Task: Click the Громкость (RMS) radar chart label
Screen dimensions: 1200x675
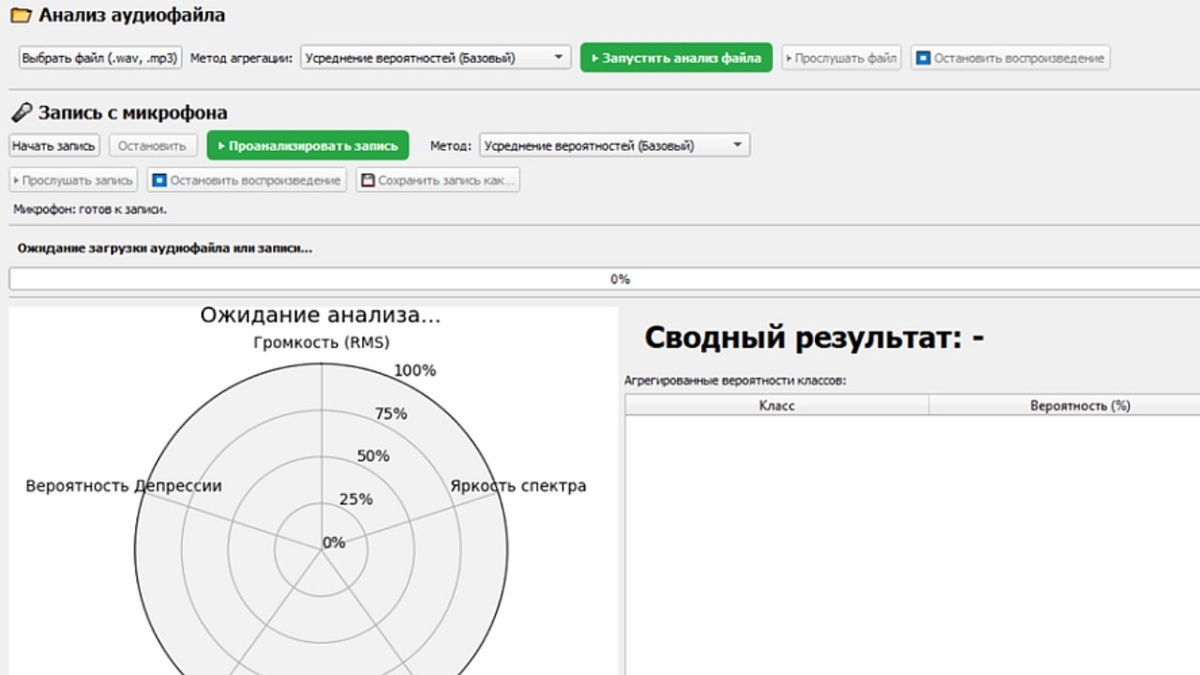Action: [x=321, y=343]
